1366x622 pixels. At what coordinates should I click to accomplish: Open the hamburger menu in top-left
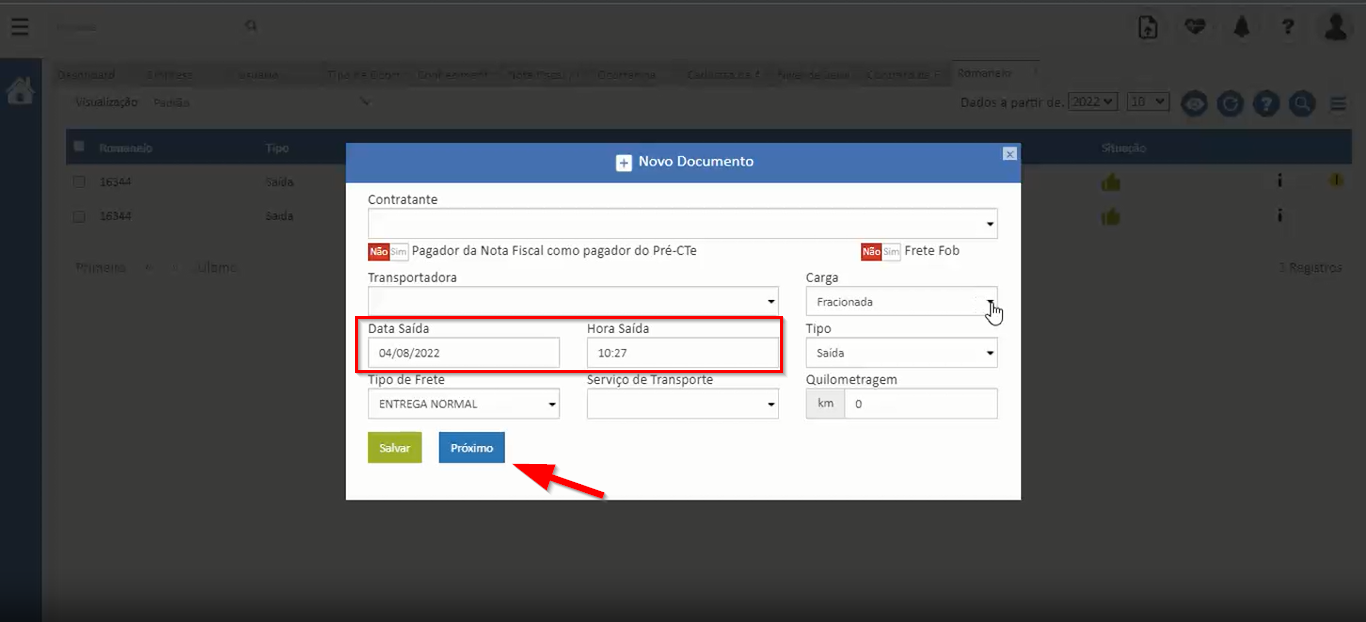point(20,27)
